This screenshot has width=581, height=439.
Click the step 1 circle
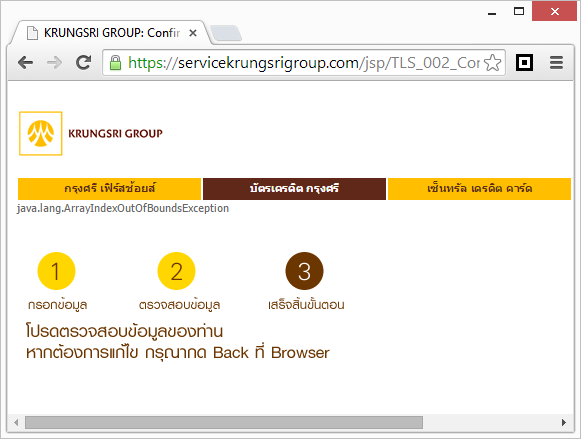point(56,271)
